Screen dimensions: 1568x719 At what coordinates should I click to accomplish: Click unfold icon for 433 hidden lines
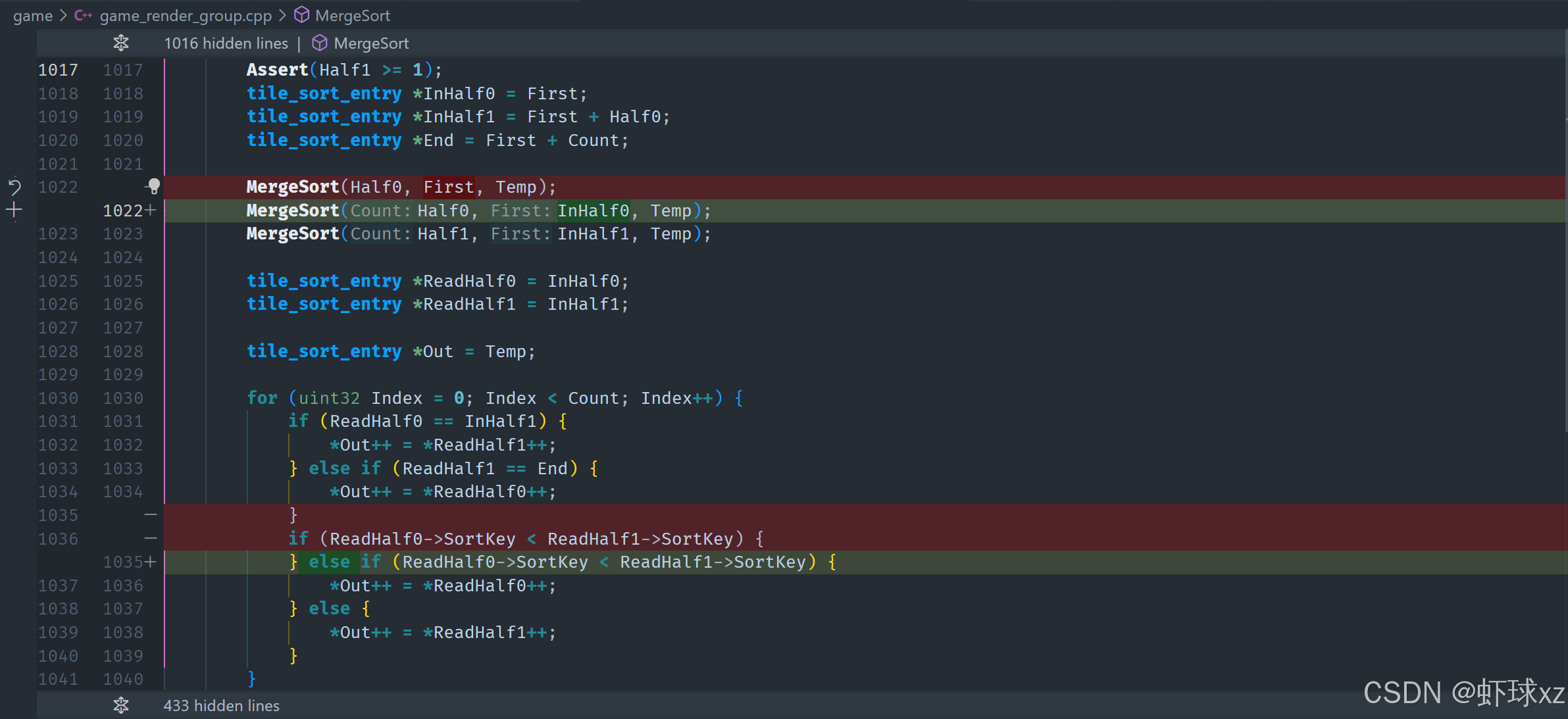tap(121, 705)
